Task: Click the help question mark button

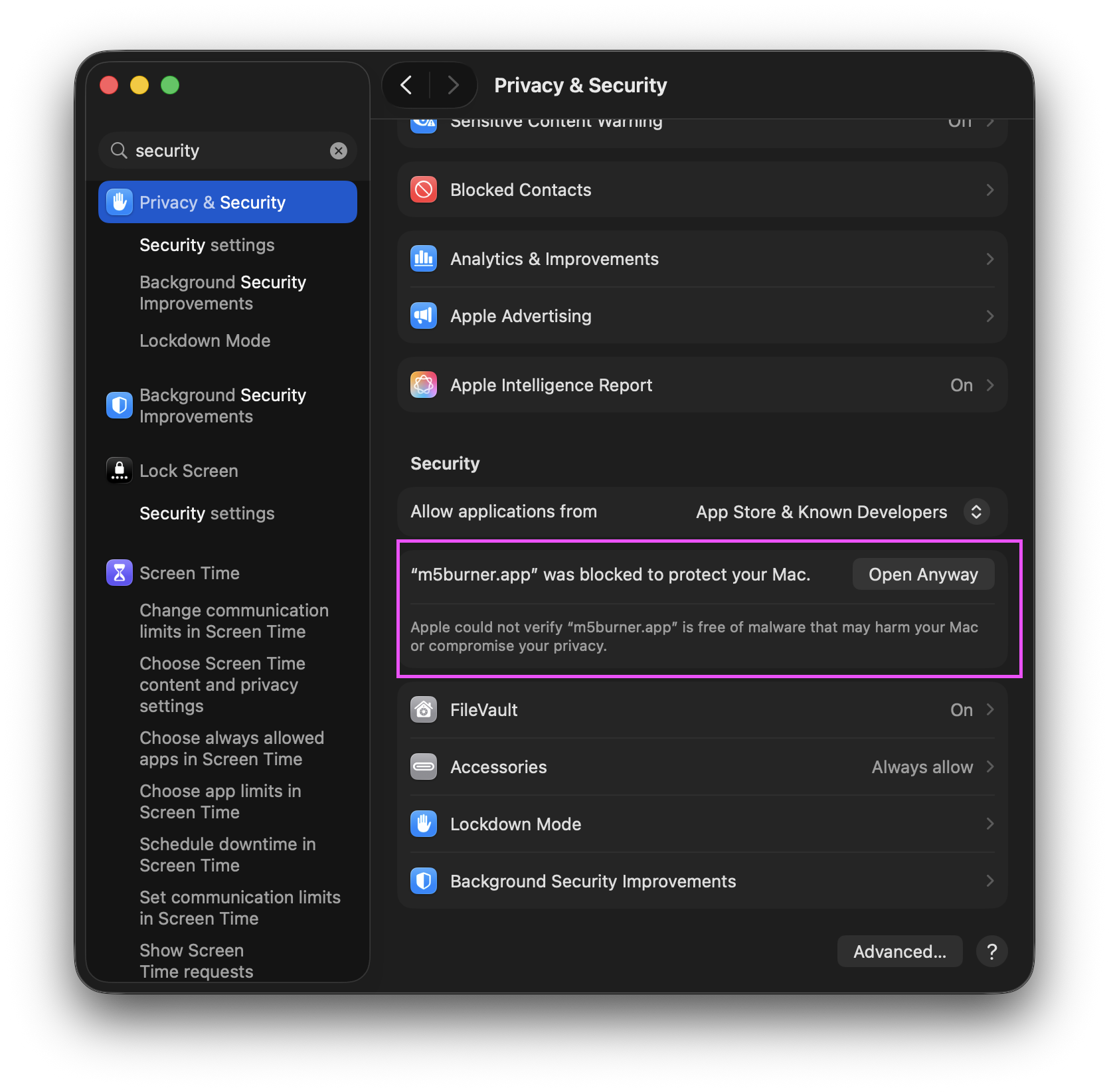Action: 992,952
